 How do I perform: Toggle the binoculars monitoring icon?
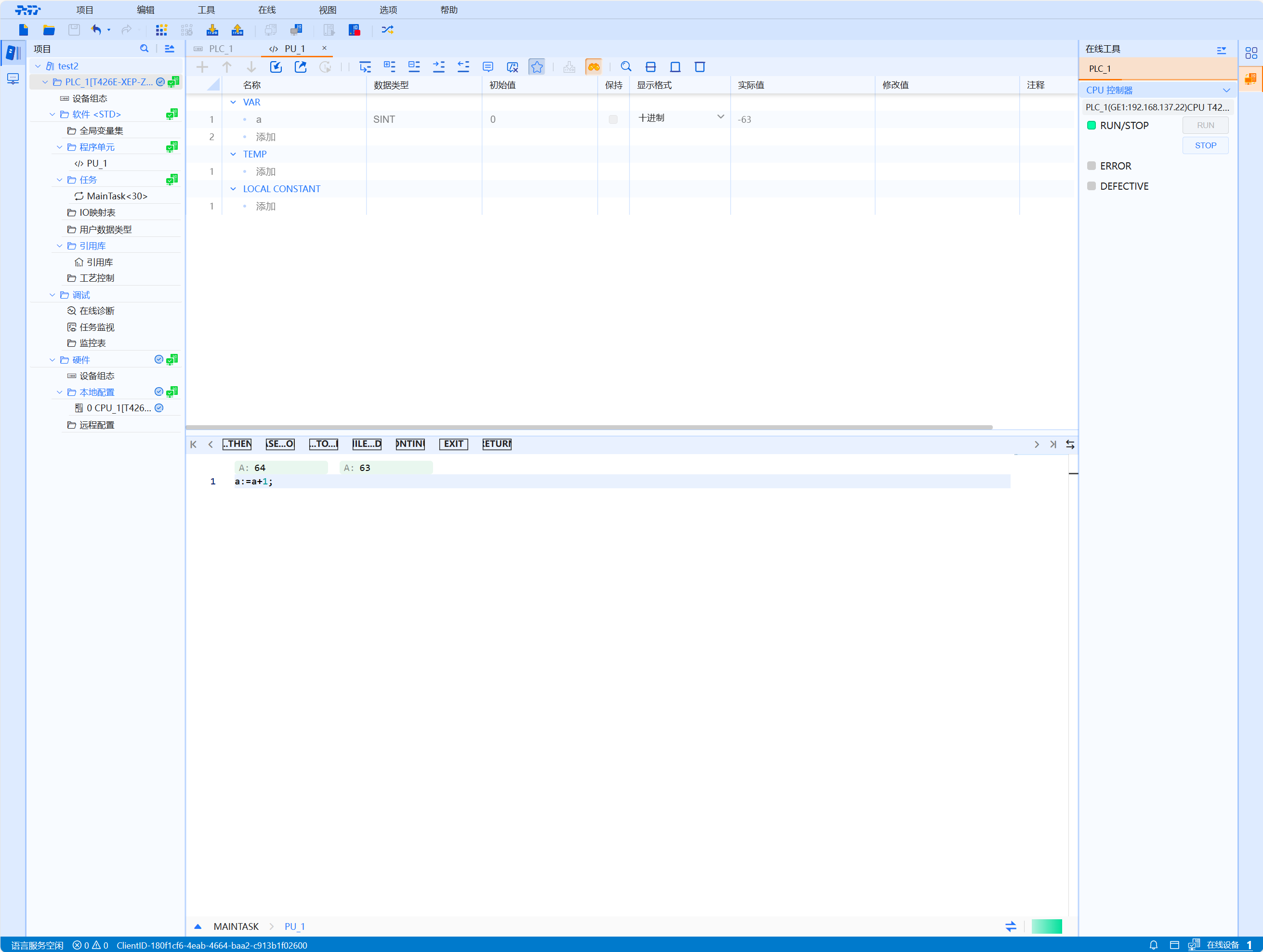point(594,67)
